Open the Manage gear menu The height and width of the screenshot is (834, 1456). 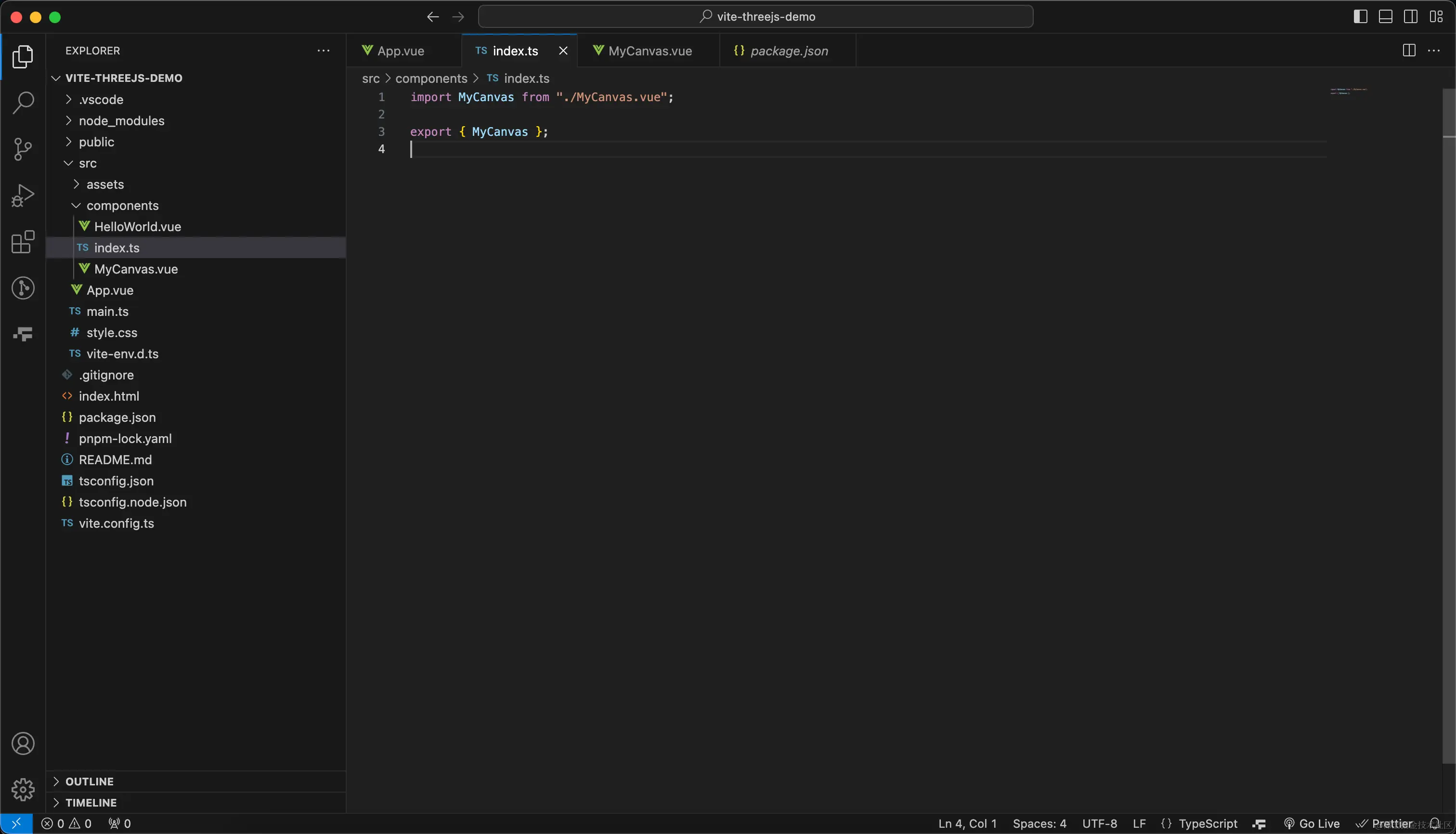[x=23, y=789]
